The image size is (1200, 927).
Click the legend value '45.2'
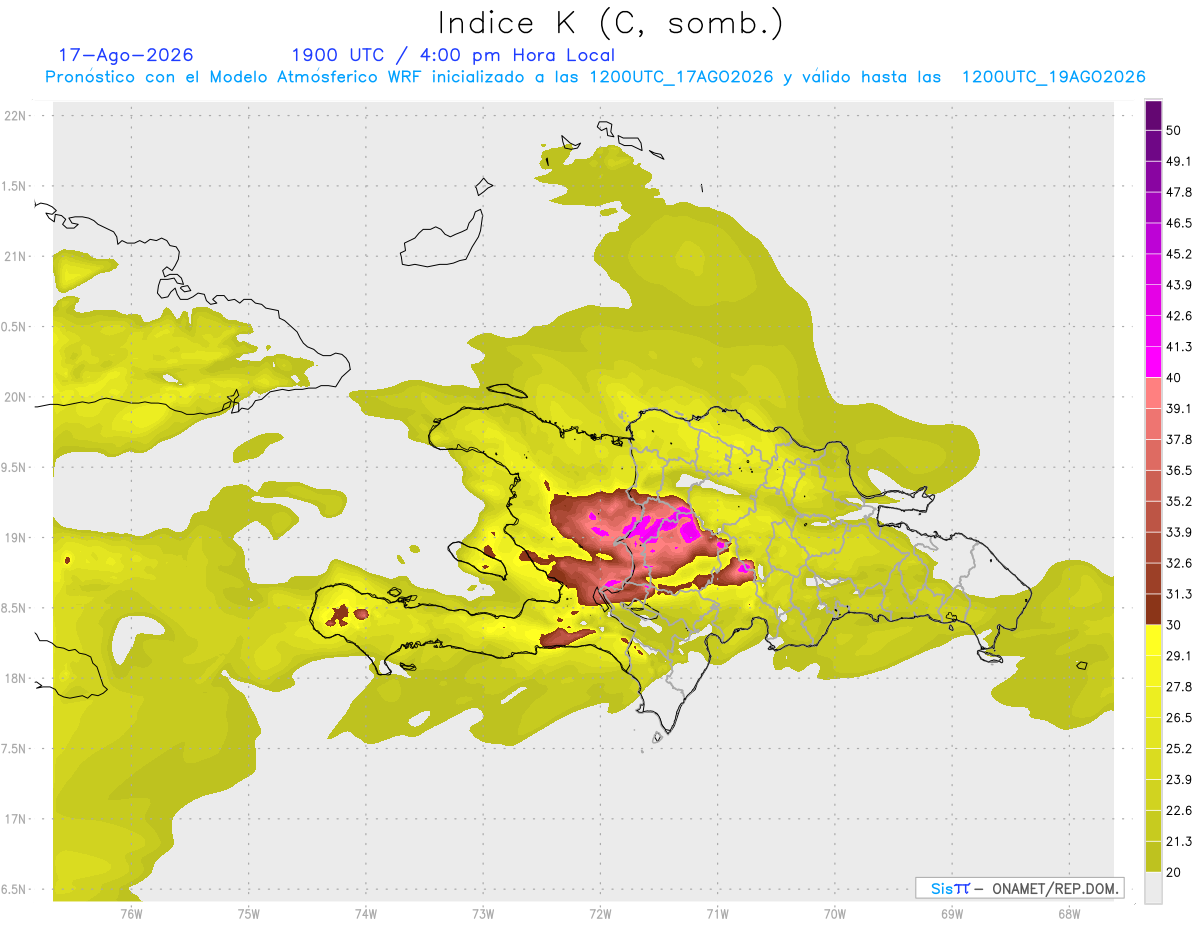click(x=1179, y=254)
